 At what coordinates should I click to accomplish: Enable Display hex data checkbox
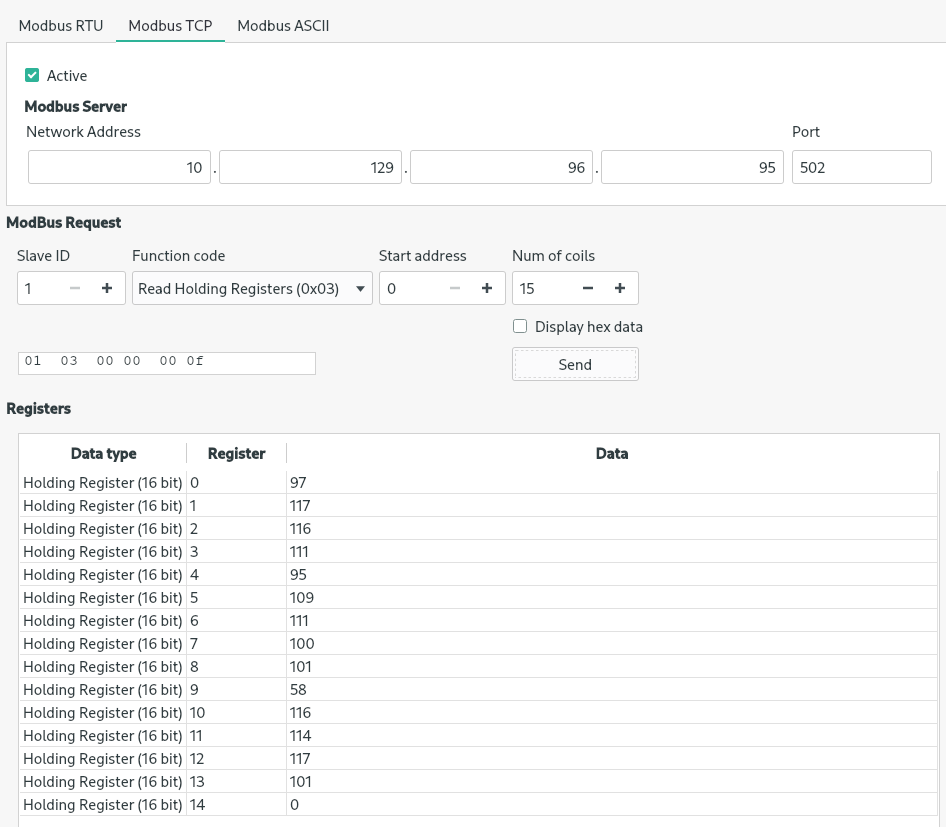(x=520, y=326)
